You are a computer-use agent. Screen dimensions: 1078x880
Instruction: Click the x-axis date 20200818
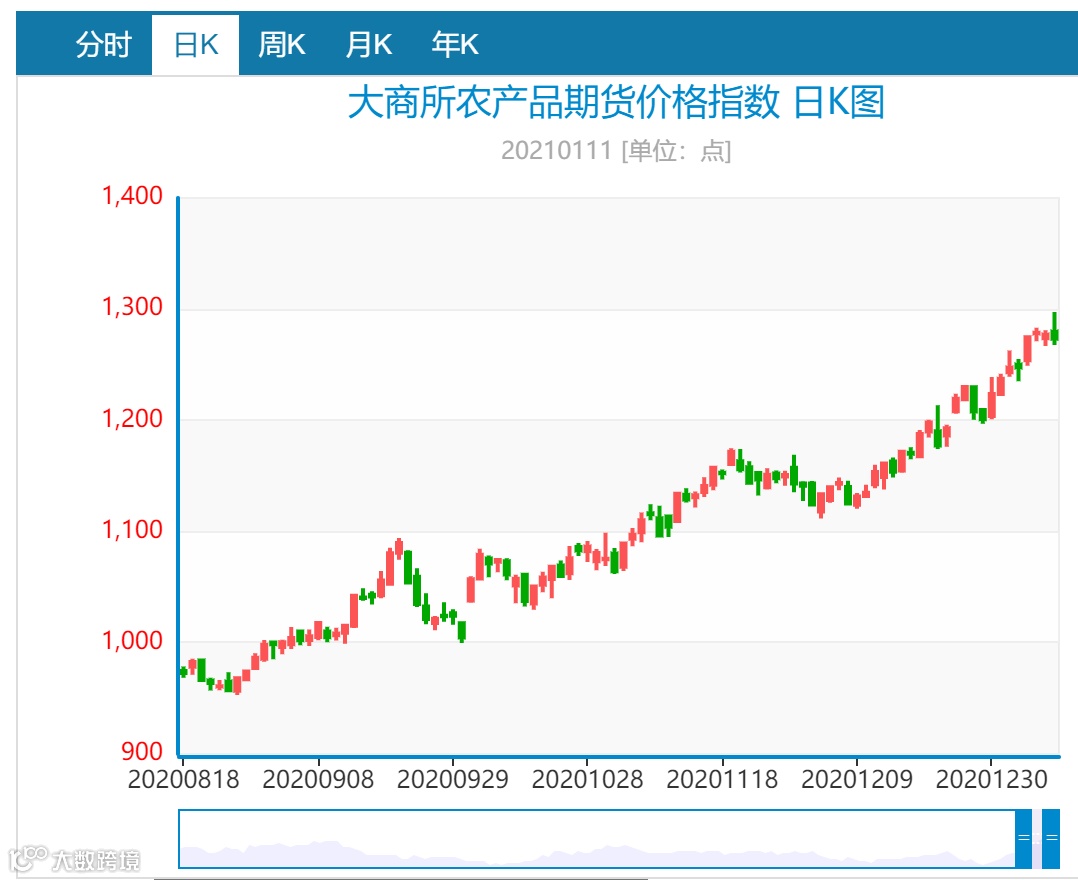click(184, 780)
